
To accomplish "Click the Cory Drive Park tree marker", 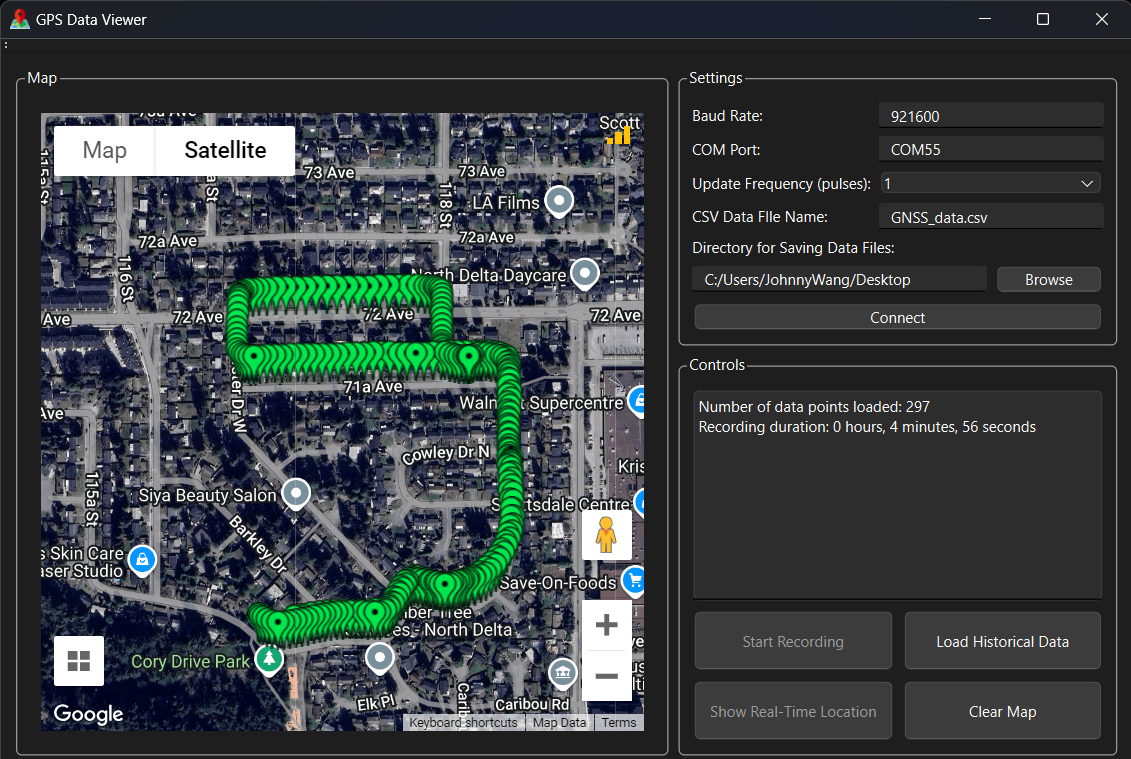I will pos(270,659).
